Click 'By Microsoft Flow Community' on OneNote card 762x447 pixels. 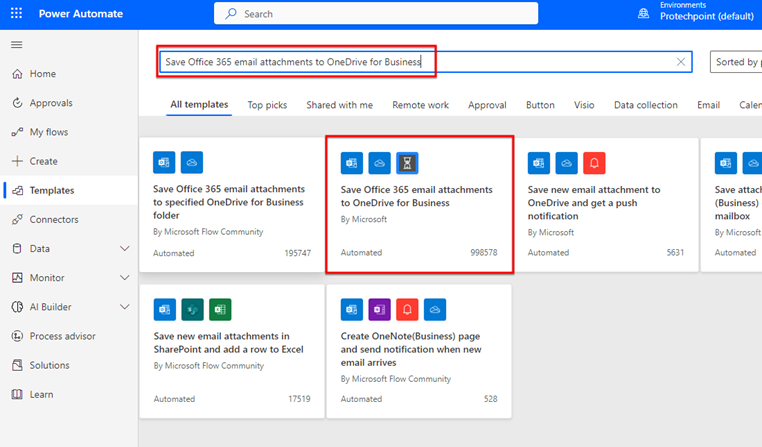396,379
